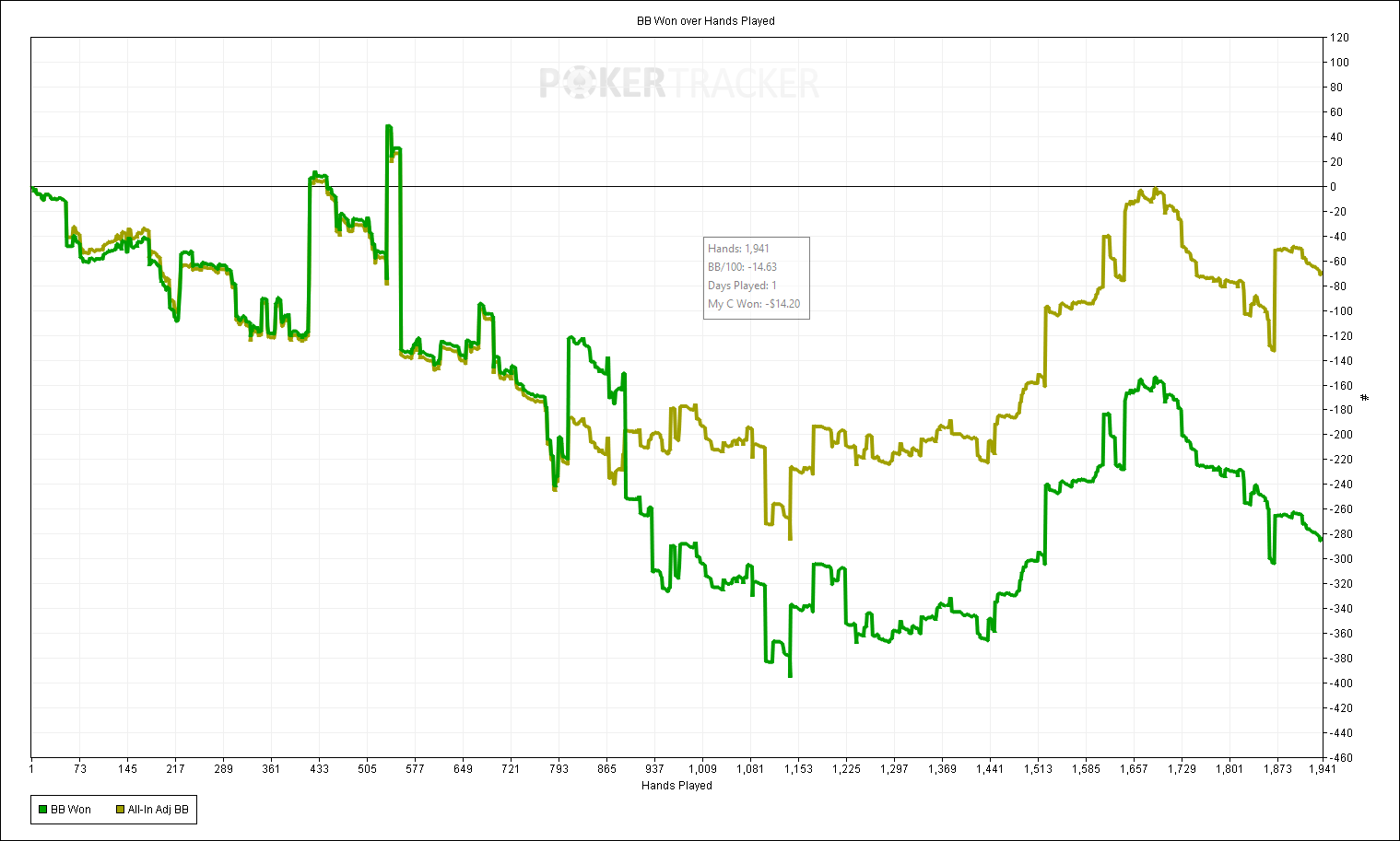Click the chart title BB Won over Hands Played
Image resolution: width=1400 pixels, height=841 pixels.
tap(706, 20)
